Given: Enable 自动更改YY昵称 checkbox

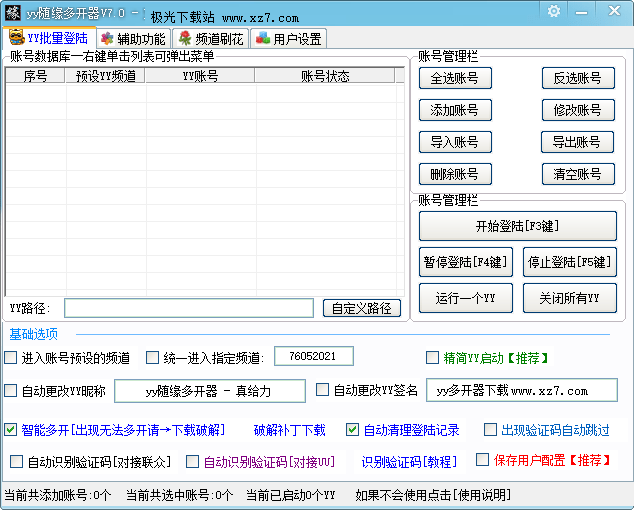Looking at the screenshot, I should (11, 391).
